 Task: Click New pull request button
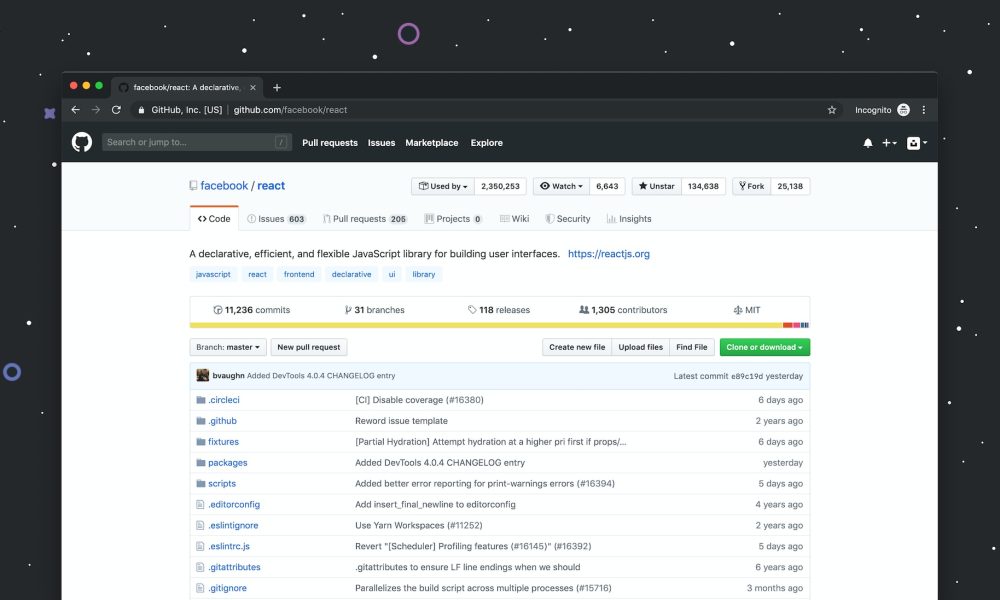point(309,347)
